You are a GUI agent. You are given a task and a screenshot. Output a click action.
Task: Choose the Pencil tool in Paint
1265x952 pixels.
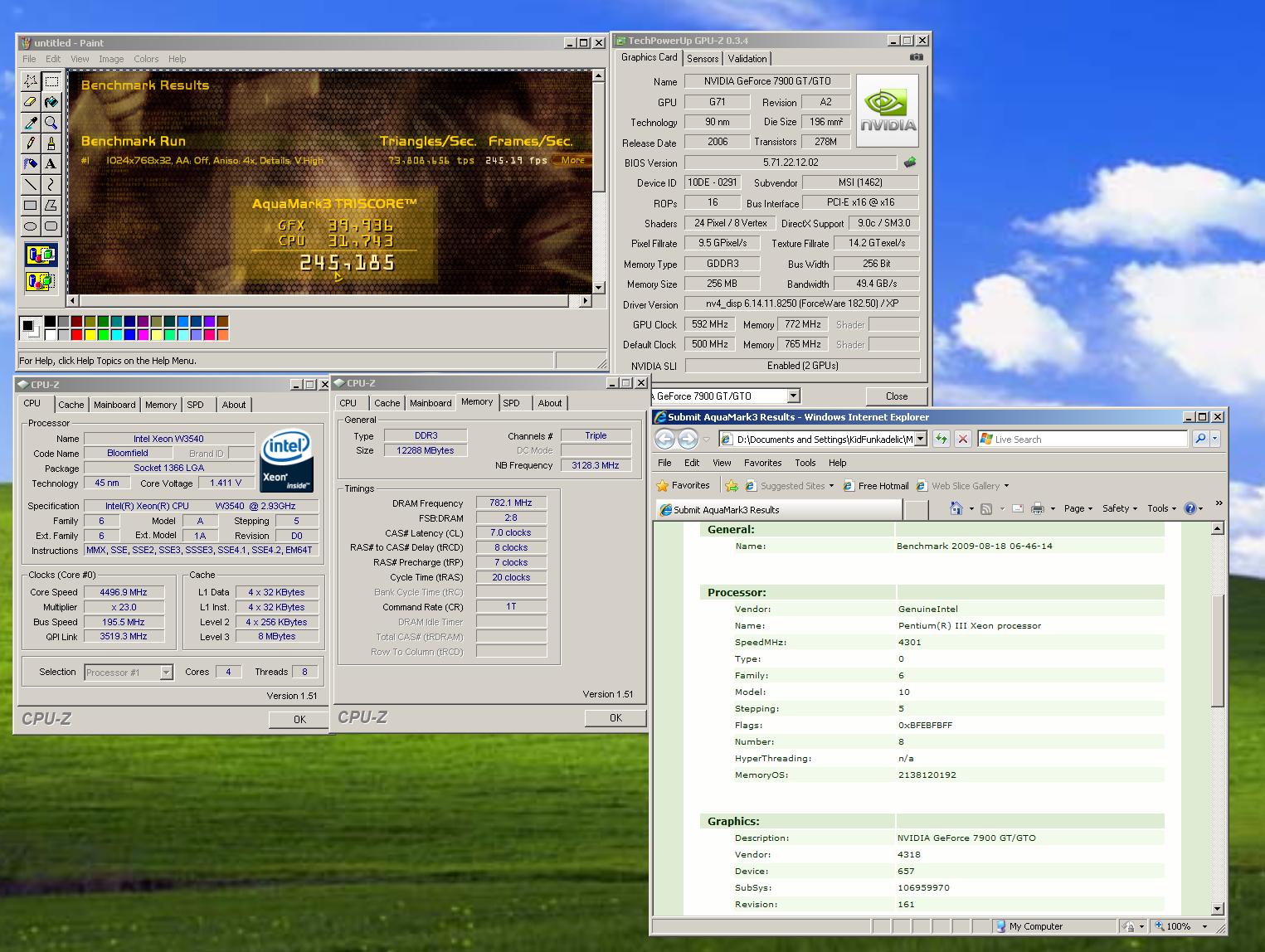(31, 143)
